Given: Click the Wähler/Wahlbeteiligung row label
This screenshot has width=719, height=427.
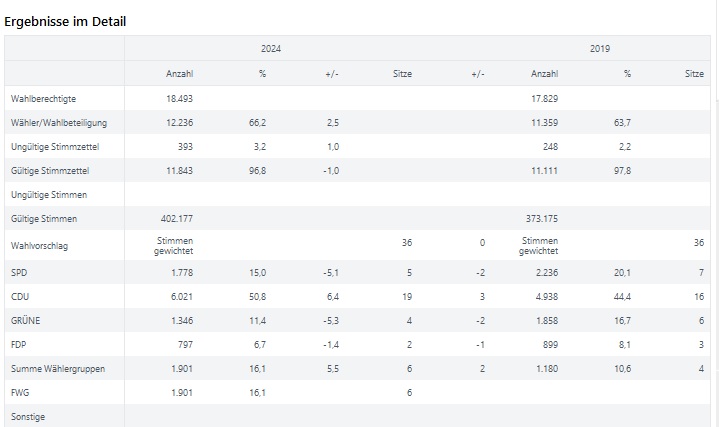Looking at the screenshot, I should (x=59, y=123).
